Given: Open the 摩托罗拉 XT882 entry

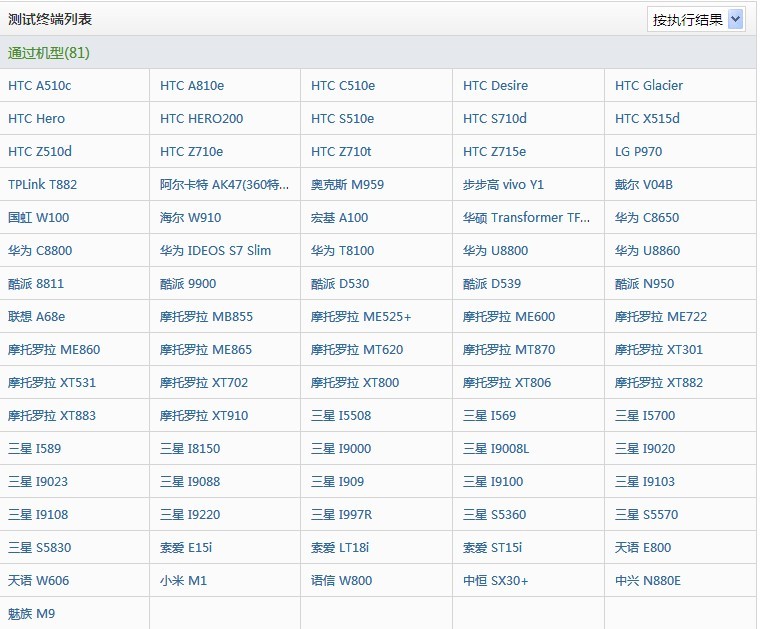Looking at the screenshot, I should point(659,382).
